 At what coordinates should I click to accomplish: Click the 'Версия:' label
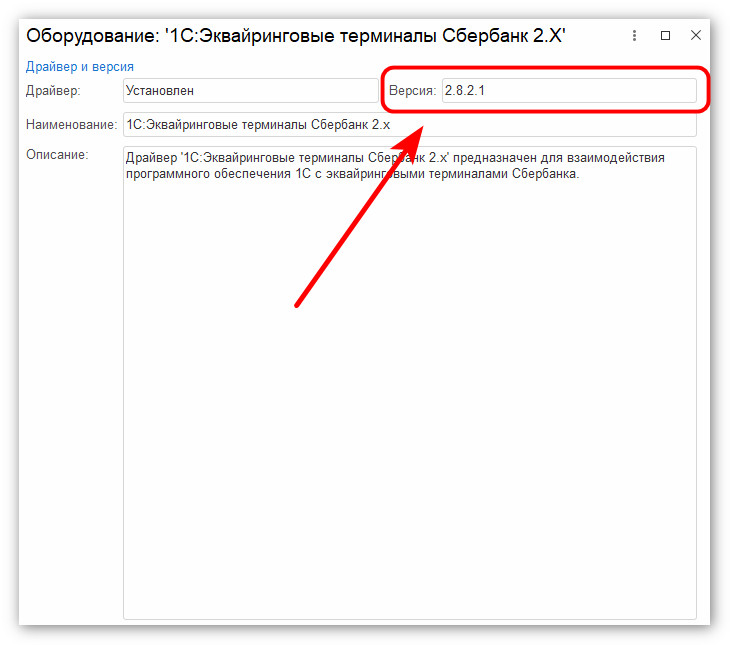tap(412, 90)
